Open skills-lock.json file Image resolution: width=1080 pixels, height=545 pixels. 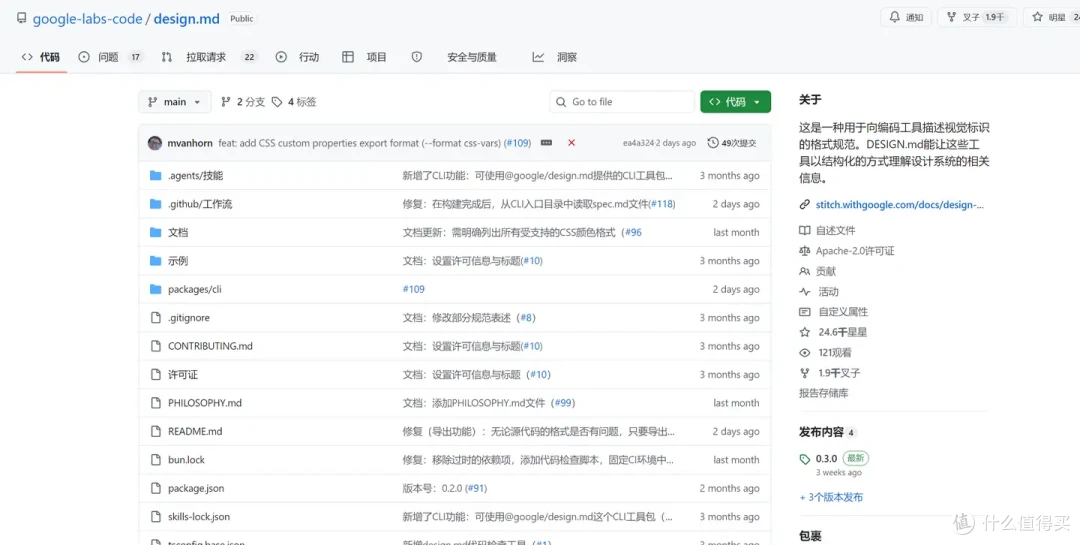(x=199, y=517)
